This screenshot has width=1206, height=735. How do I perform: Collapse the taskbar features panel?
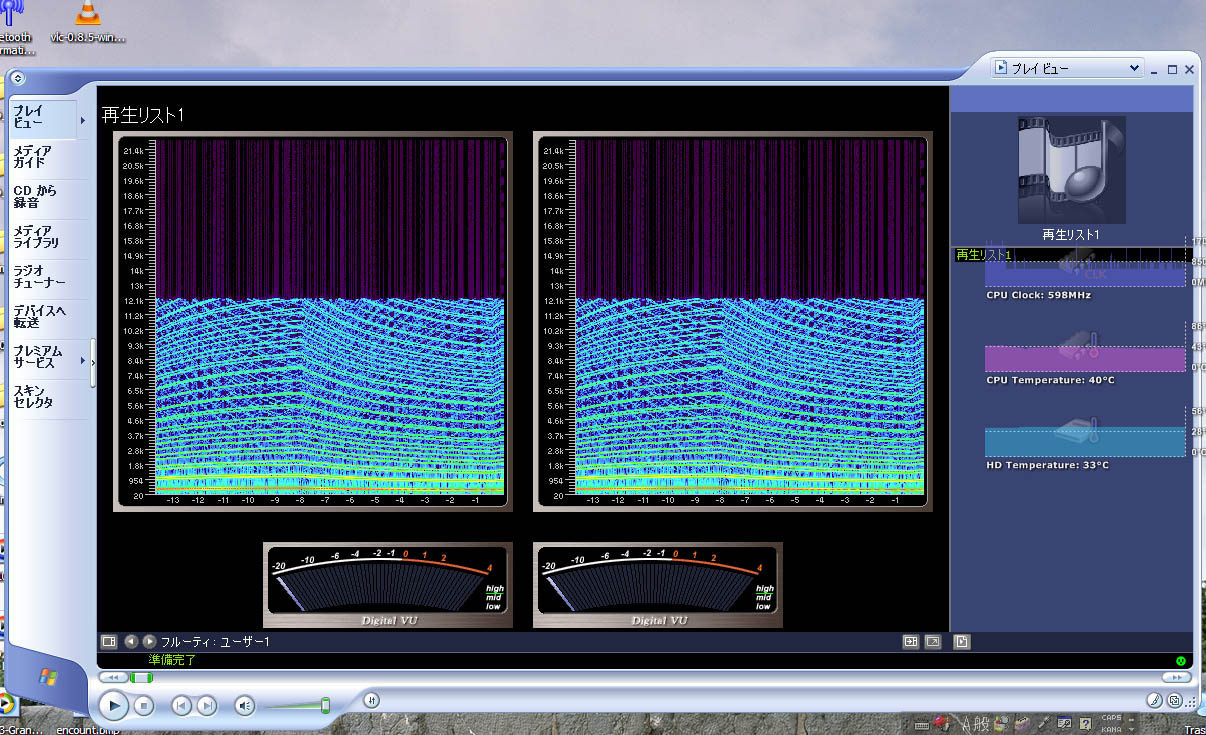coord(93,354)
